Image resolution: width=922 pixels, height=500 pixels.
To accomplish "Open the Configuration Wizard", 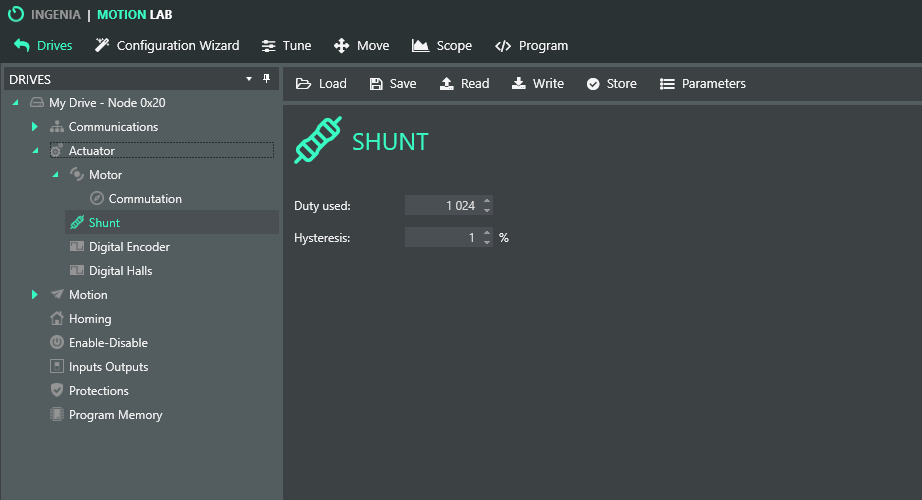I will click(167, 46).
